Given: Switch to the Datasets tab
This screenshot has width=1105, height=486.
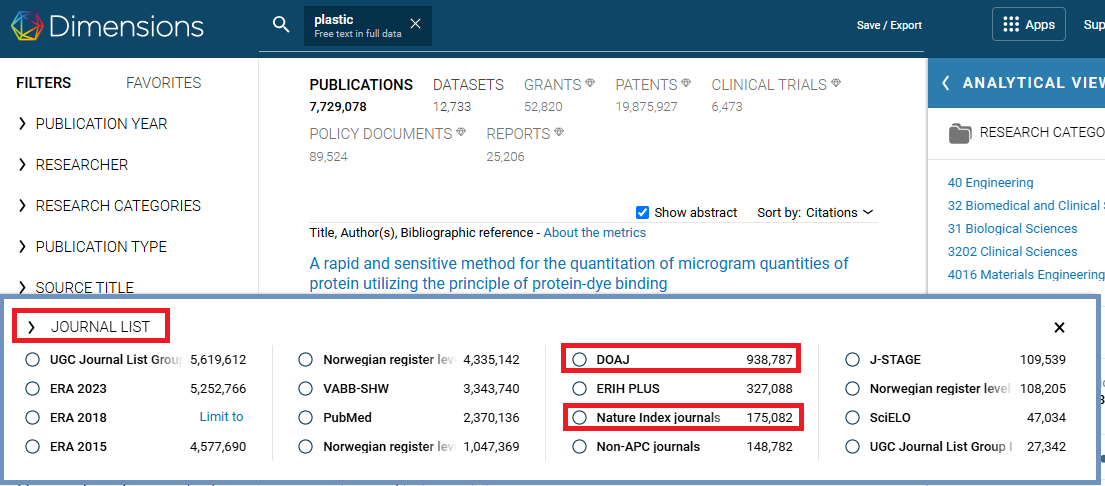Looking at the screenshot, I should [468, 85].
